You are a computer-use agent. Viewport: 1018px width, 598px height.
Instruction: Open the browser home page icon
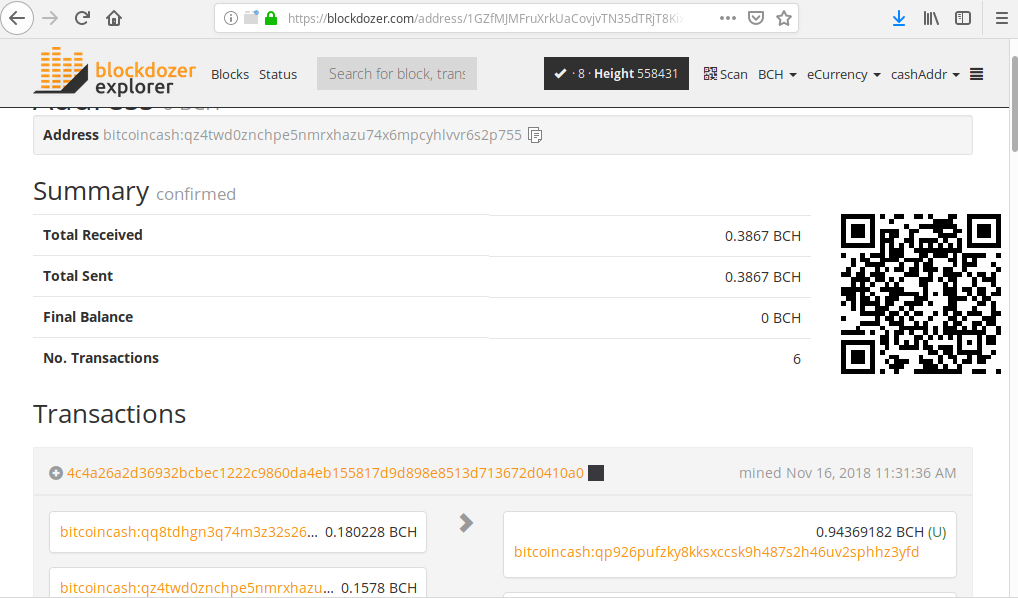(x=114, y=18)
